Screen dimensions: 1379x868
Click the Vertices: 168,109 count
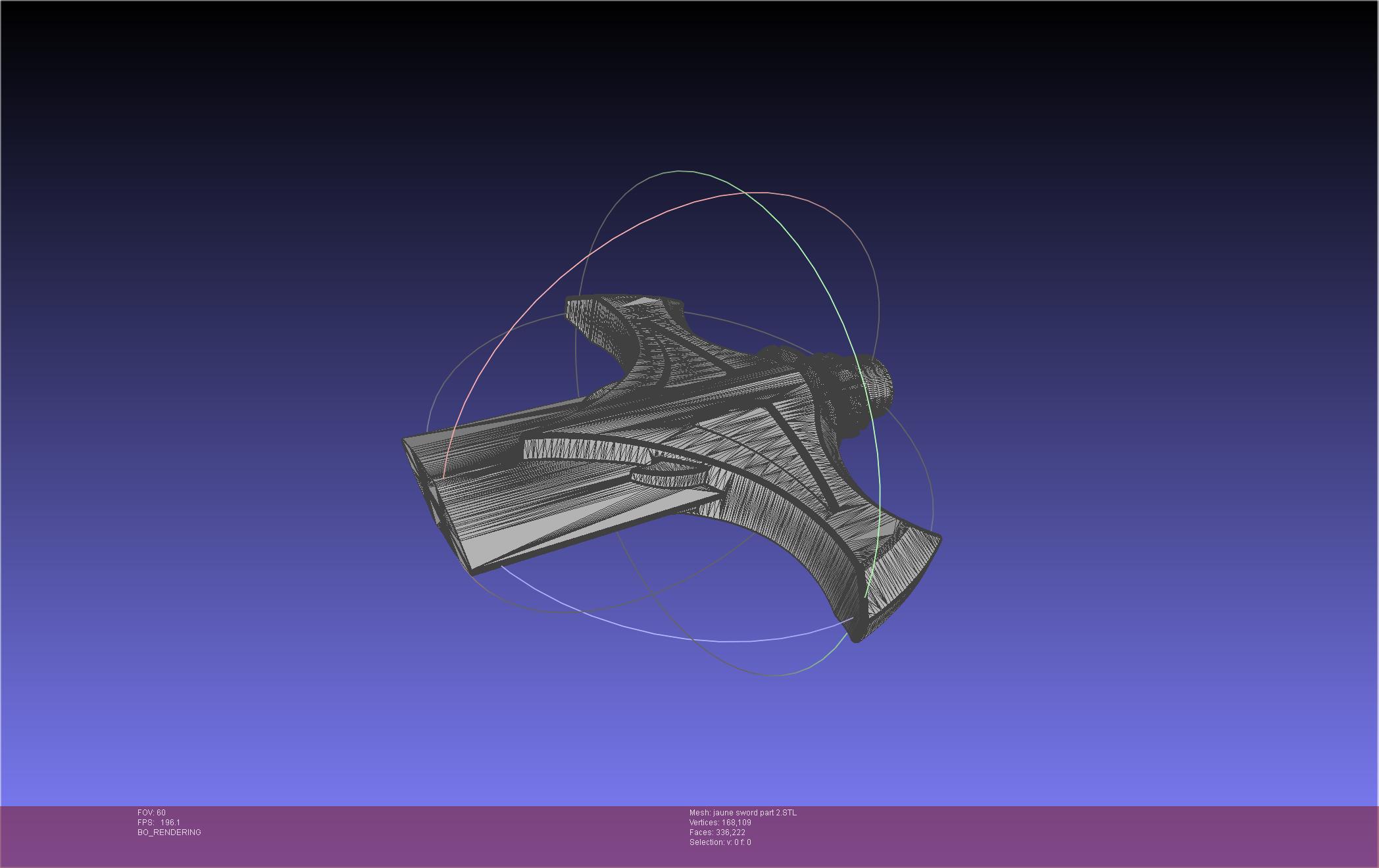point(720,823)
